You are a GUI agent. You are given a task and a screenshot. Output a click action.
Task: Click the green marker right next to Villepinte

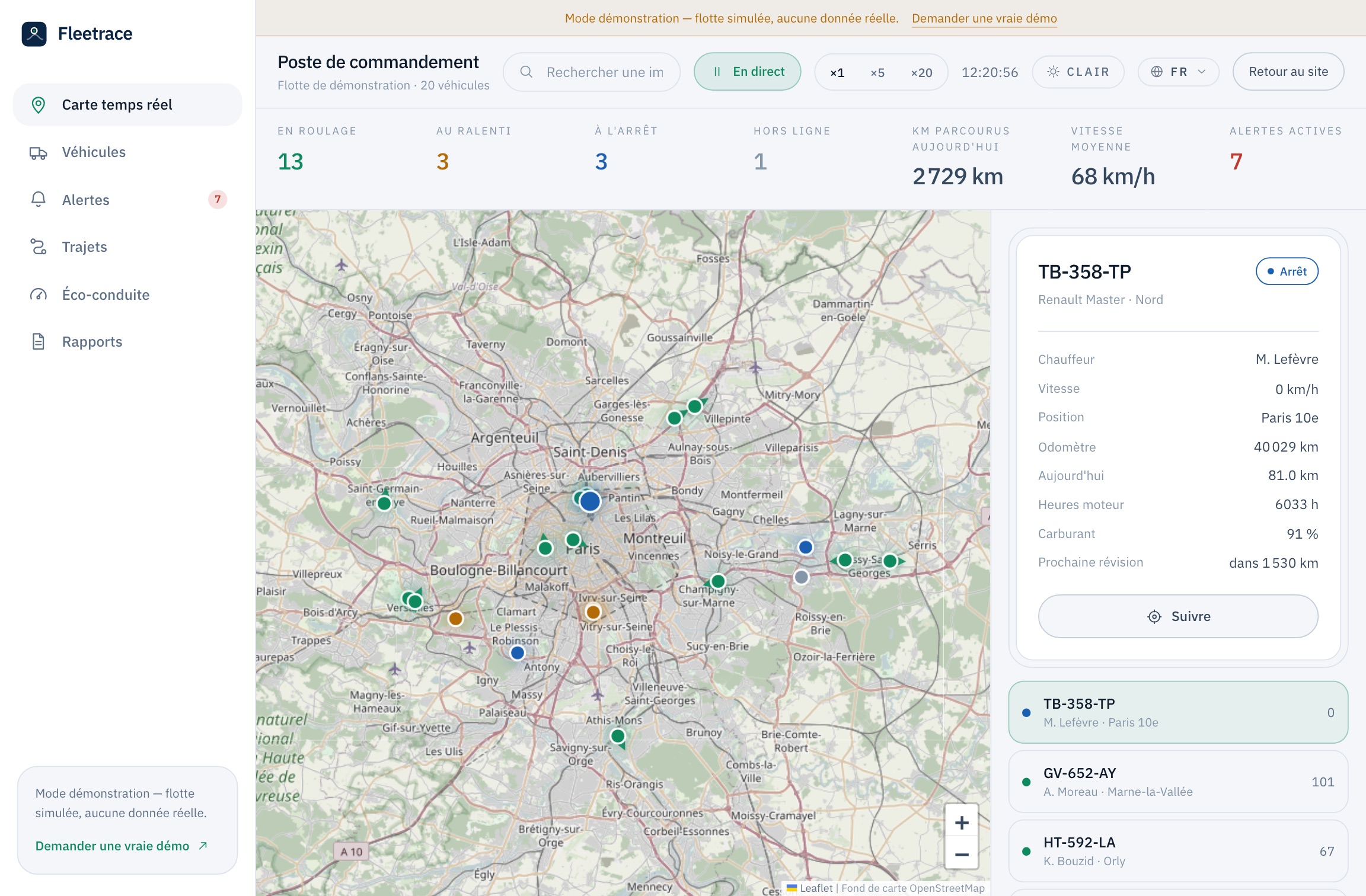click(x=695, y=407)
